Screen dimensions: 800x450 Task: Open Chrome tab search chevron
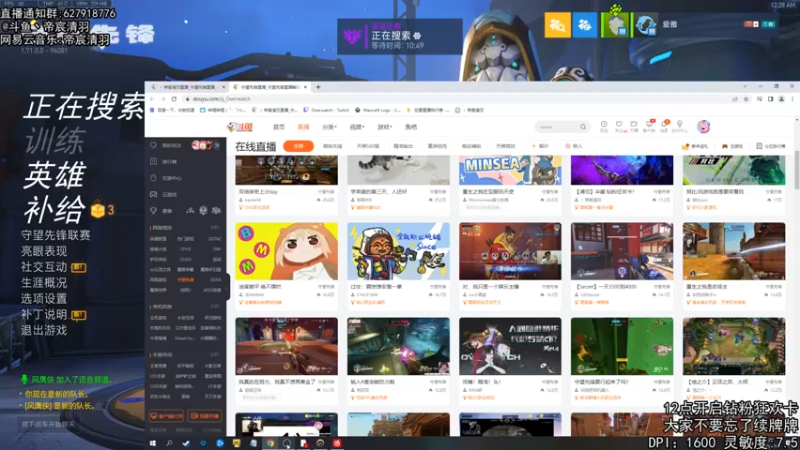click(745, 87)
